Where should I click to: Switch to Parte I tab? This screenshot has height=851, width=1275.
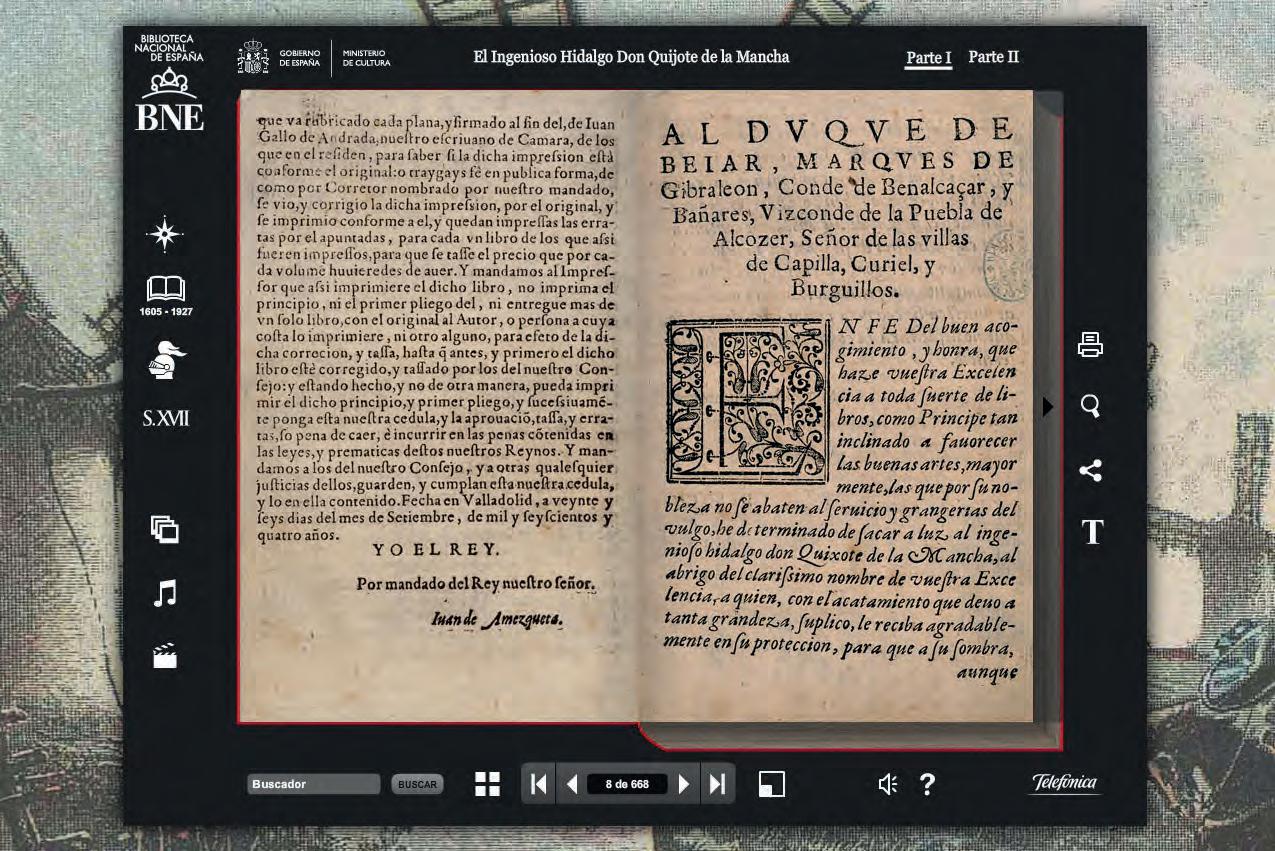click(x=929, y=58)
